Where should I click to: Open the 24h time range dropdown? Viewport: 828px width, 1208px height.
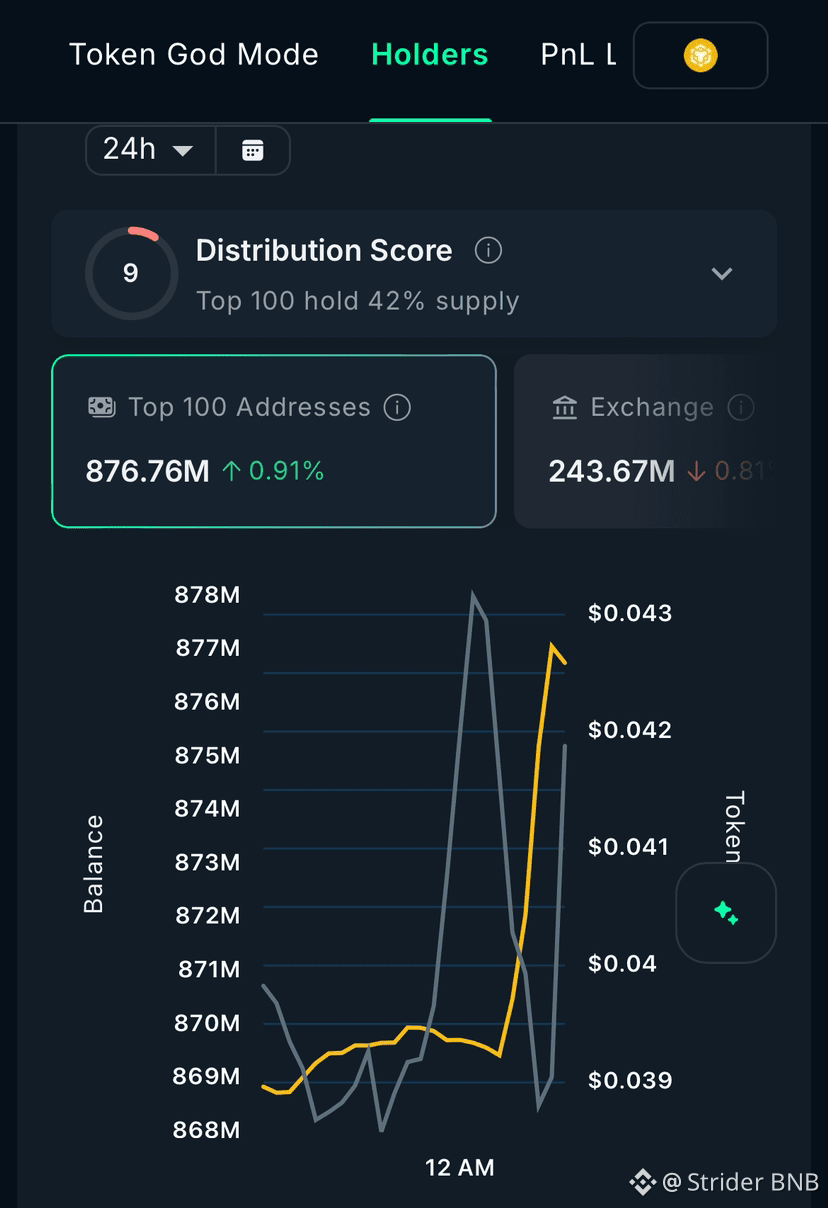tap(150, 150)
